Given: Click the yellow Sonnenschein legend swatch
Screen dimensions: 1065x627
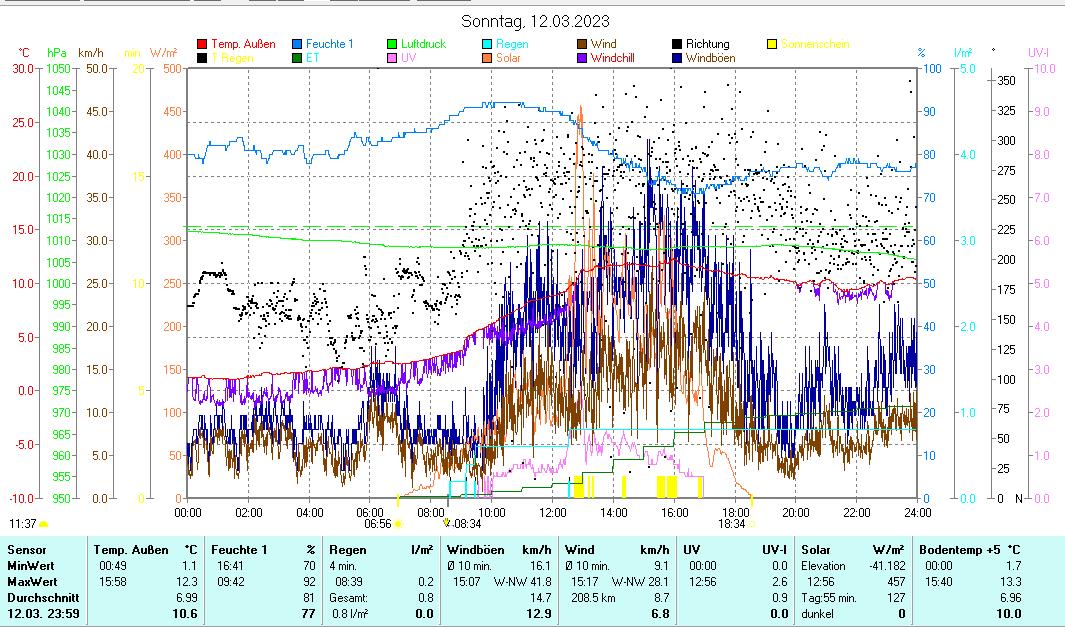Looking at the screenshot, I should (772, 44).
